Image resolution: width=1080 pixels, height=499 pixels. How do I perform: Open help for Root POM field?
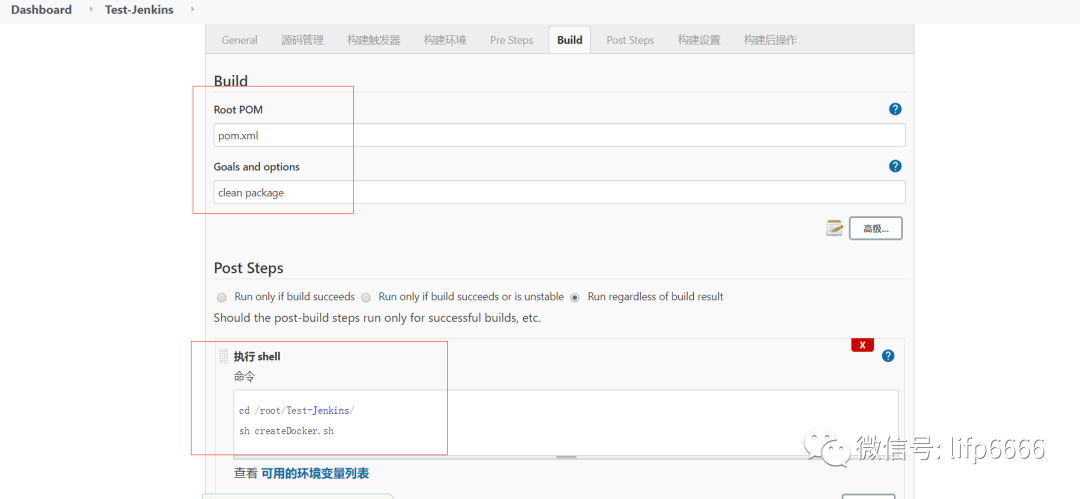pos(895,109)
